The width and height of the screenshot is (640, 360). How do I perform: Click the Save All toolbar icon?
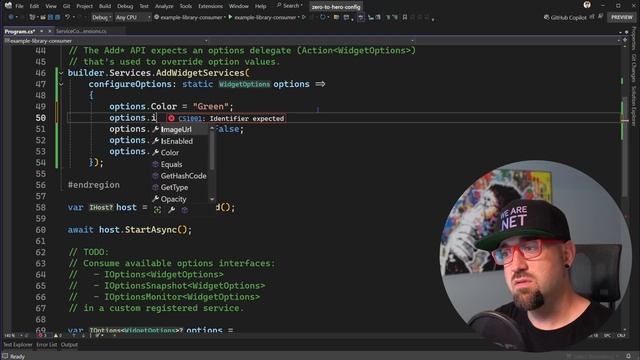(x=57, y=17)
